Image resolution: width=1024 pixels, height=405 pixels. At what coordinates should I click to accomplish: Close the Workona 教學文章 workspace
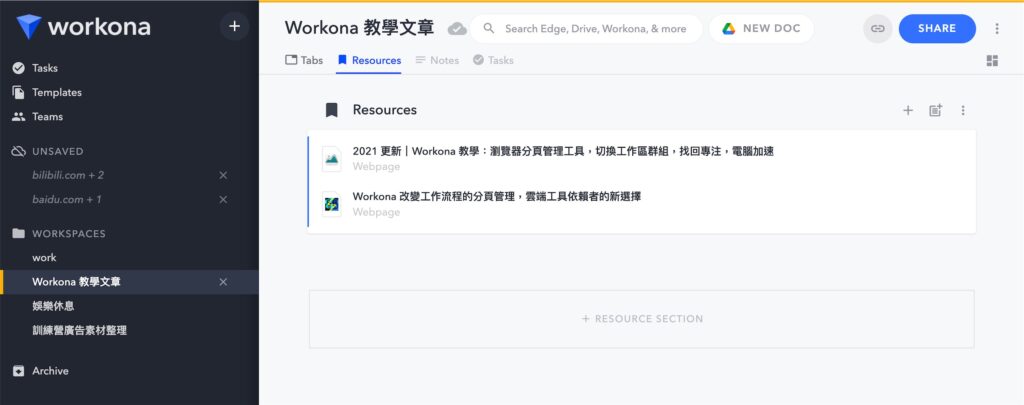[223, 282]
